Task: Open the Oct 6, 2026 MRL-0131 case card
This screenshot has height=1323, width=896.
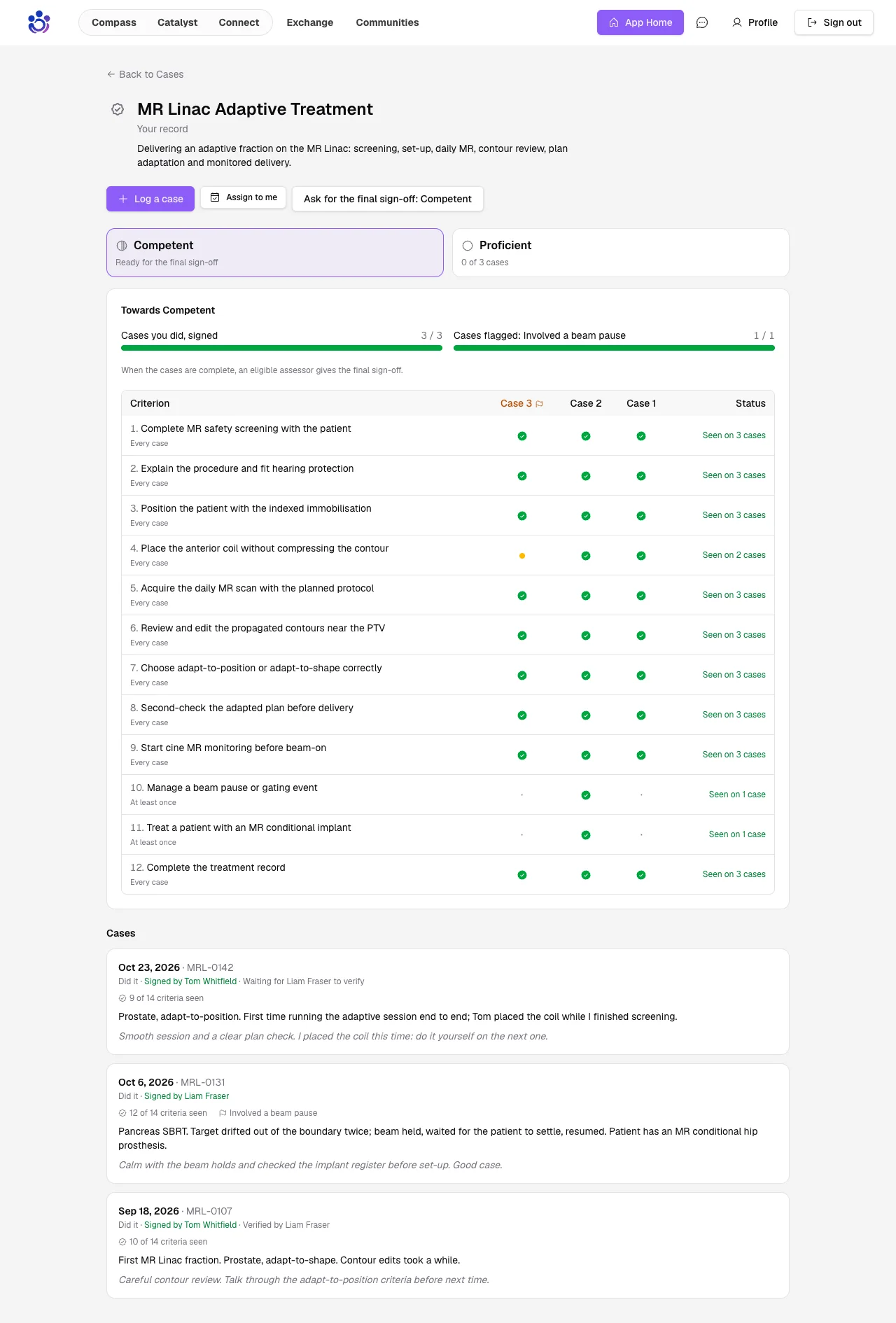Action: tap(448, 1123)
